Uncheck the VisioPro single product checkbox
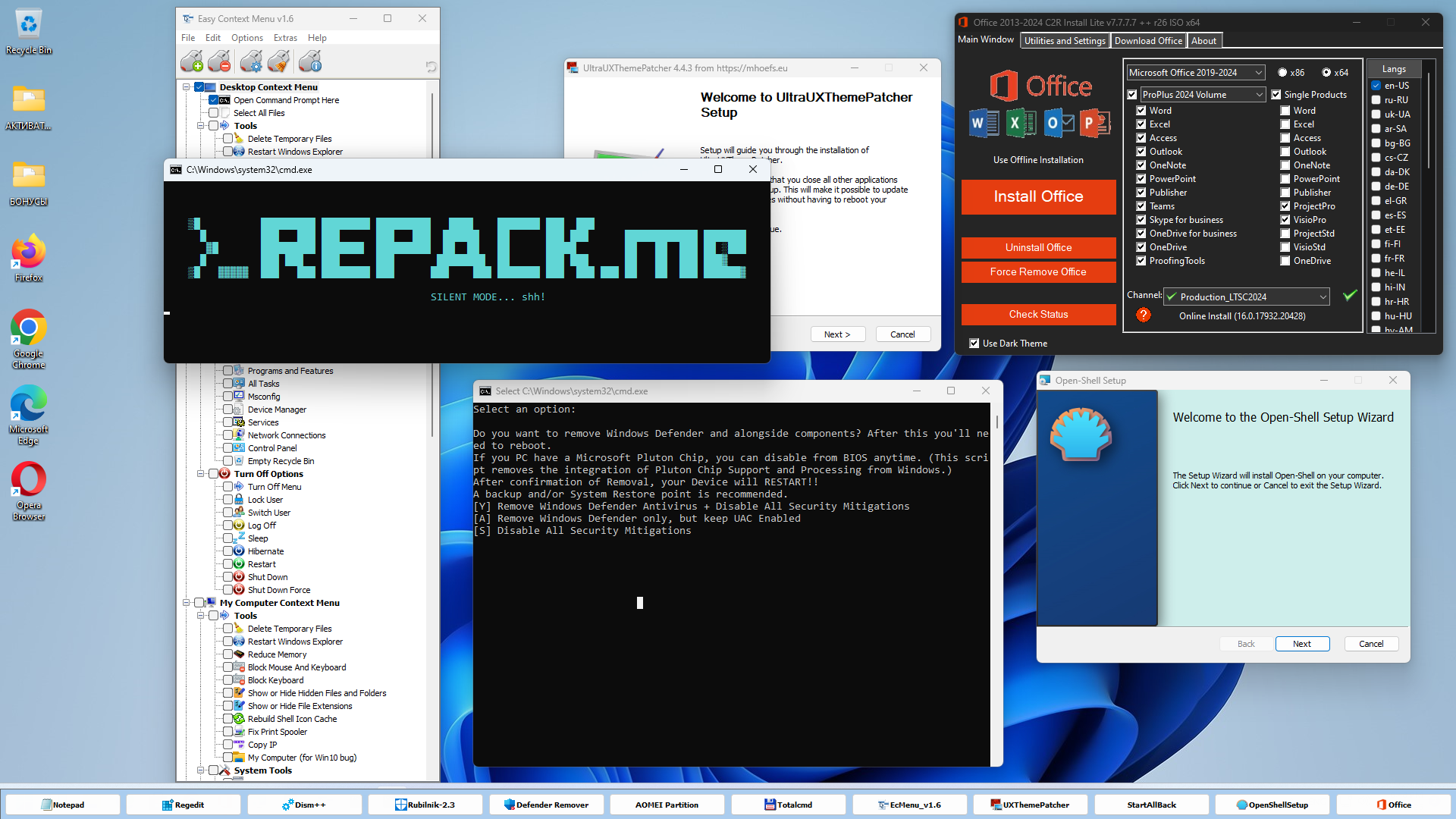This screenshot has height=819, width=1456. pyautogui.click(x=1285, y=220)
